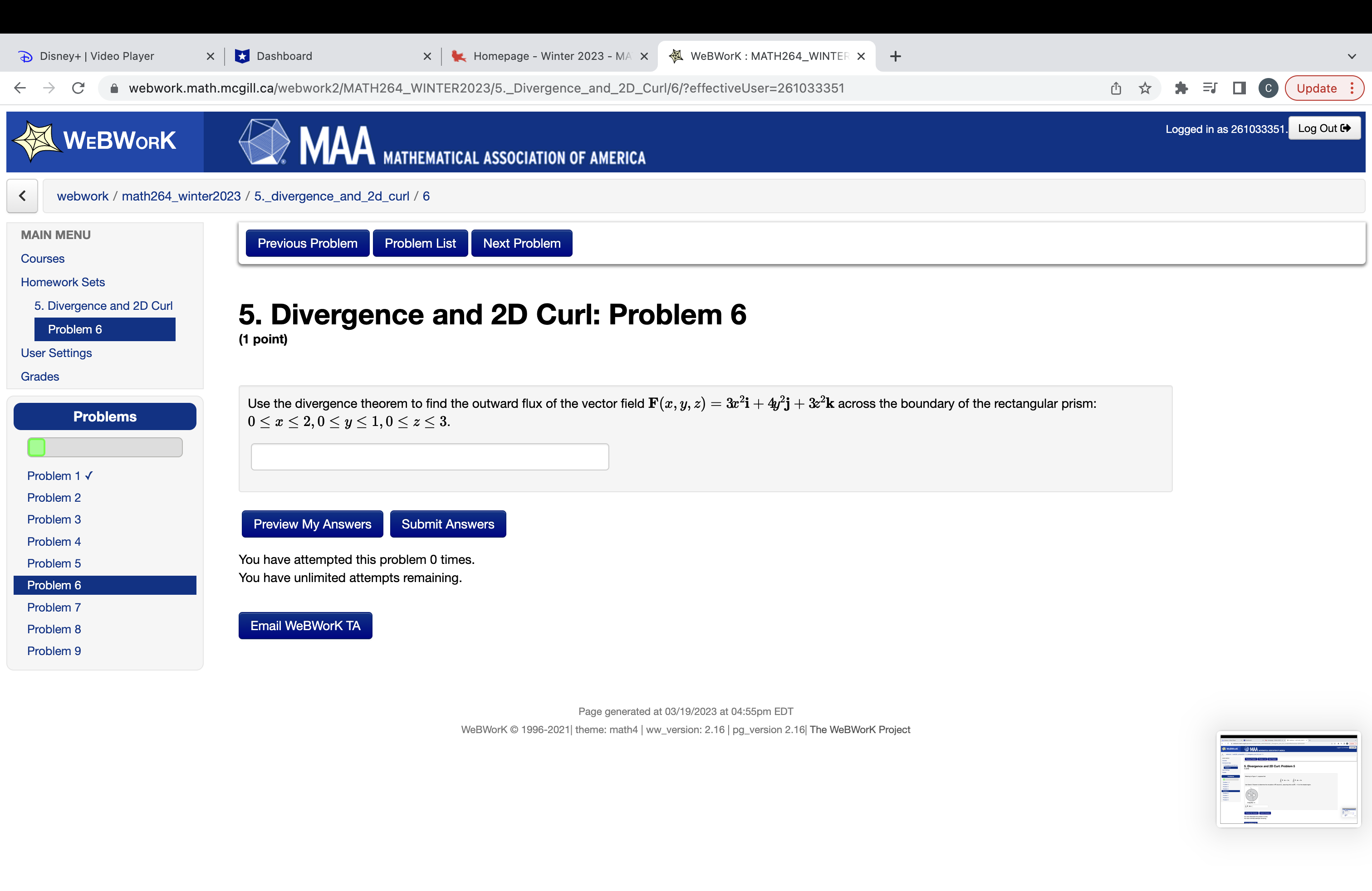1372x891 pixels.
Task: Collapse sidebar with the chevron button
Action: pyautogui.click(x=23, y=196)
